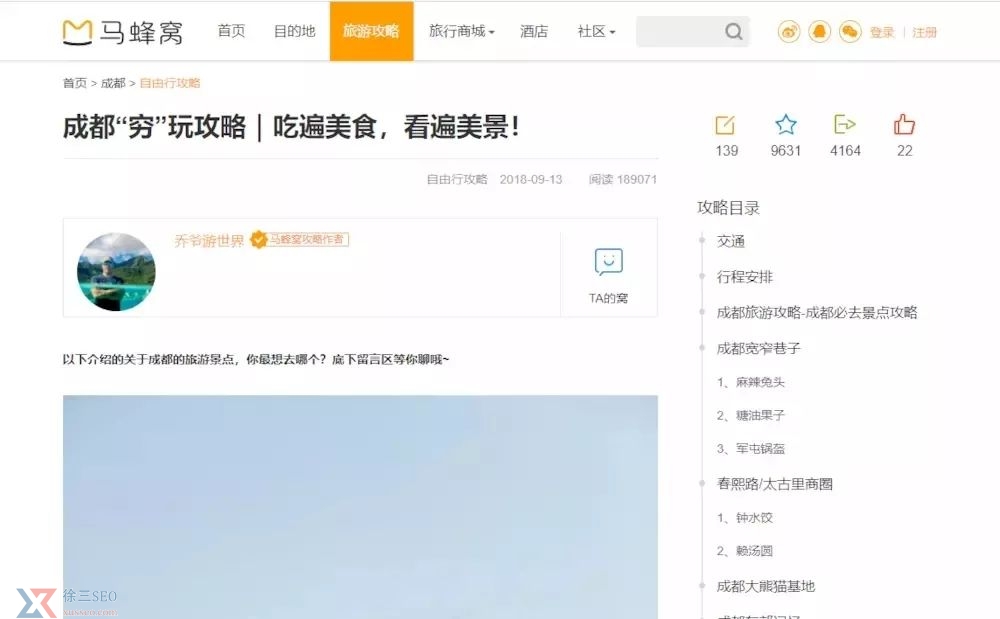The width and height of the screenshot is (1000, 619).
Task: Sign in via the QQ icon
Action: coord(820,31)
